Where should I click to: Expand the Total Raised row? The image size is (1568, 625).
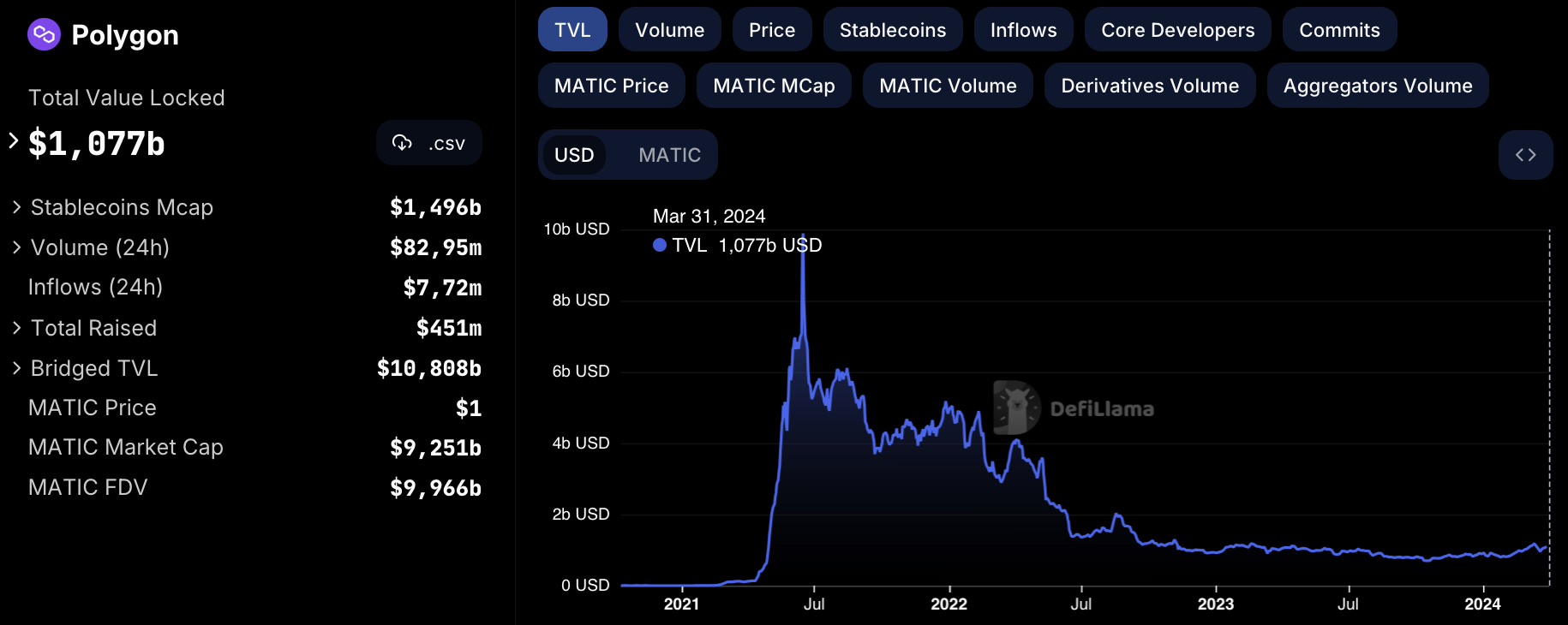click(16, 328)
